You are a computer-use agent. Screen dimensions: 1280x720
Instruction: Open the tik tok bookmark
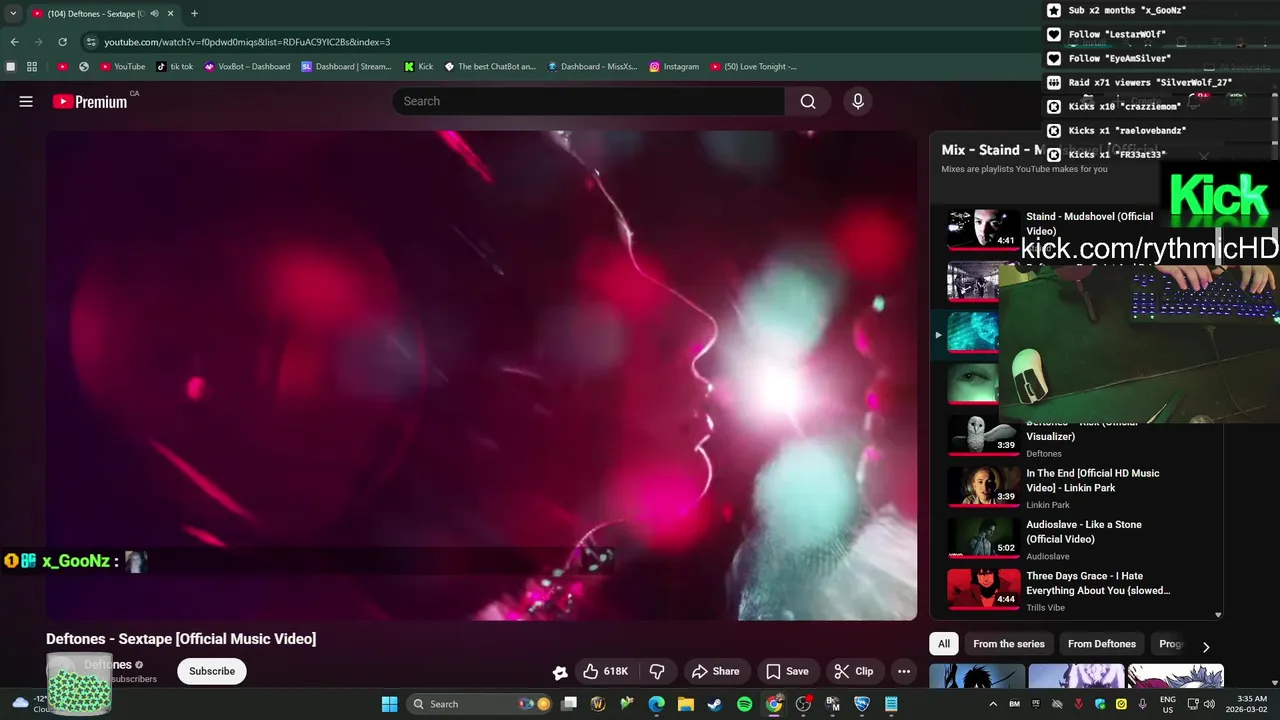[x=175, y=67]
